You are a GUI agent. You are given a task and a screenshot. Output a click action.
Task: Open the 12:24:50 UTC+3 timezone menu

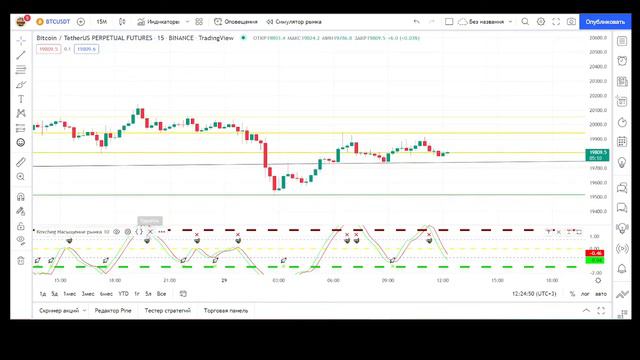(x=534, y=294)
